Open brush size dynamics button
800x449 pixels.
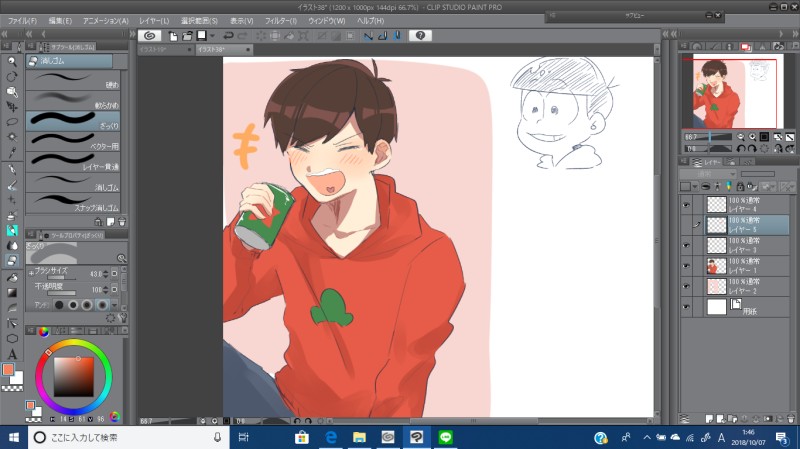tap(114, 274)
